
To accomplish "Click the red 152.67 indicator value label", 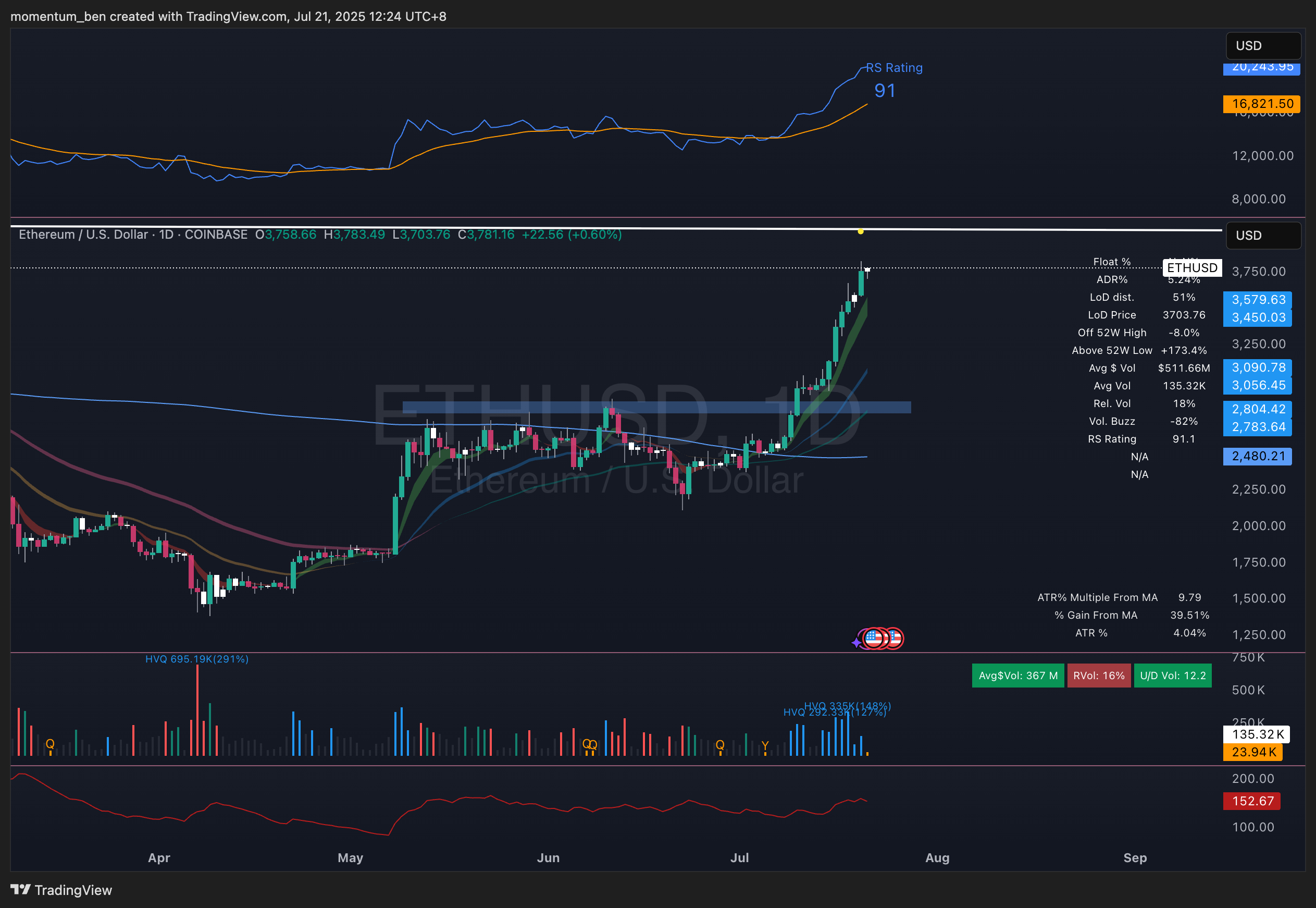I will click(1251, 801).
